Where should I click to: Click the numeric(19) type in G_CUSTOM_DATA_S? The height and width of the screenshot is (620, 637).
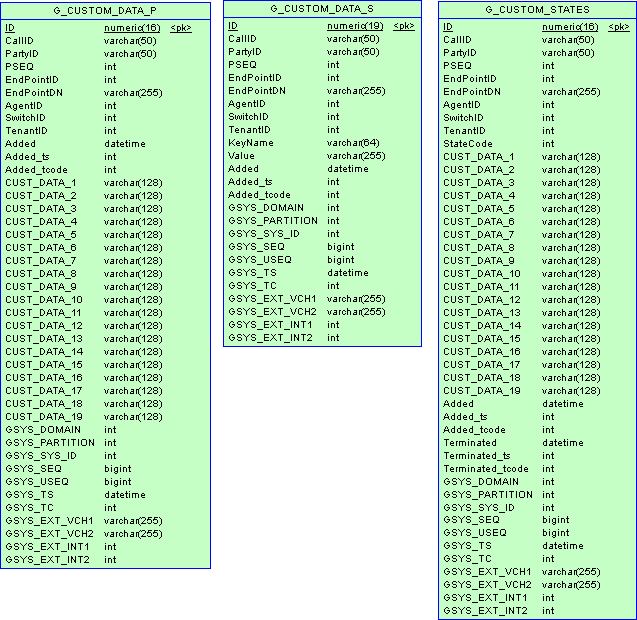(x=355, y=26)
